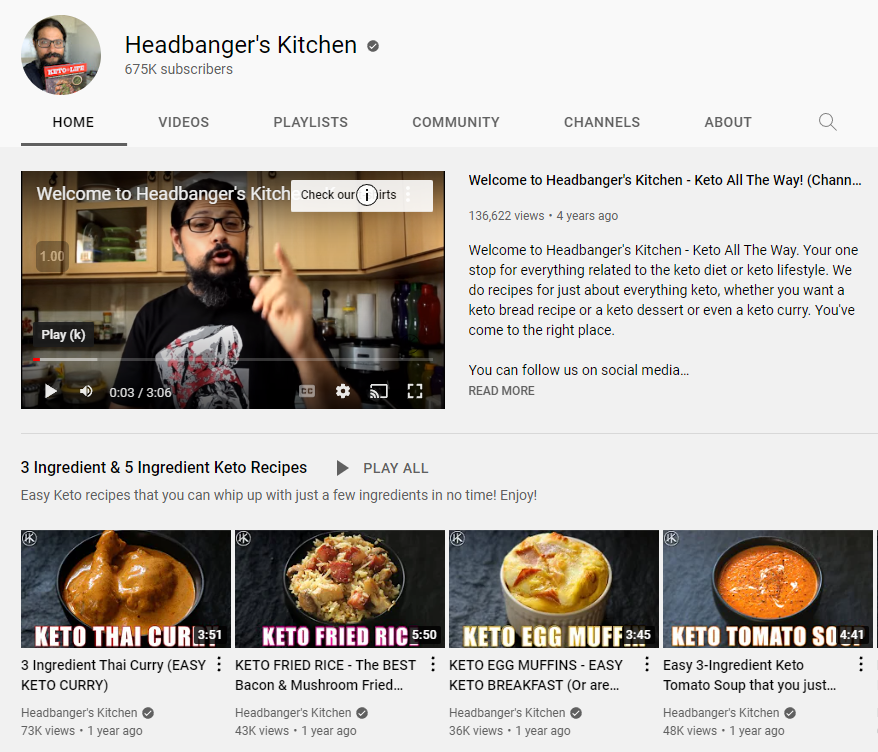Switch to the VIDEOS tab

point(184,122)
